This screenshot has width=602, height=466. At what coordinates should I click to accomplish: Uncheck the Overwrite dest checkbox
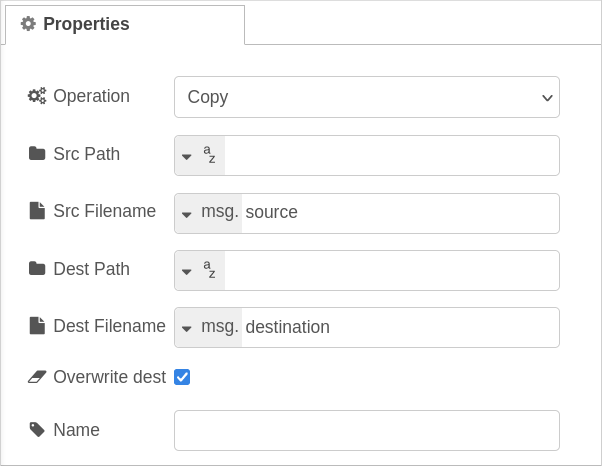182,377
